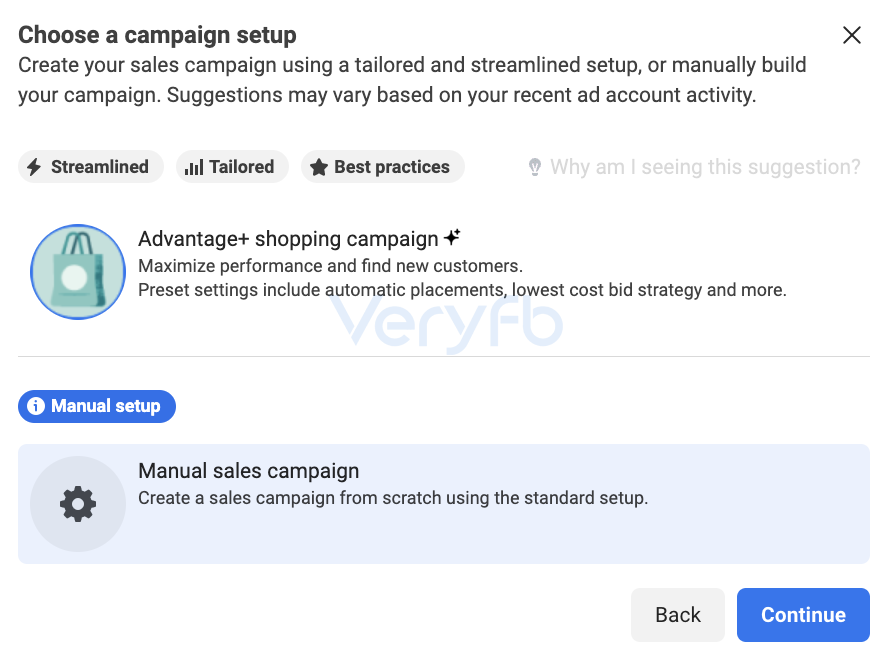Close the campaign setup dialog
This screenshot has width=890, height=650.
pos(851,35)
